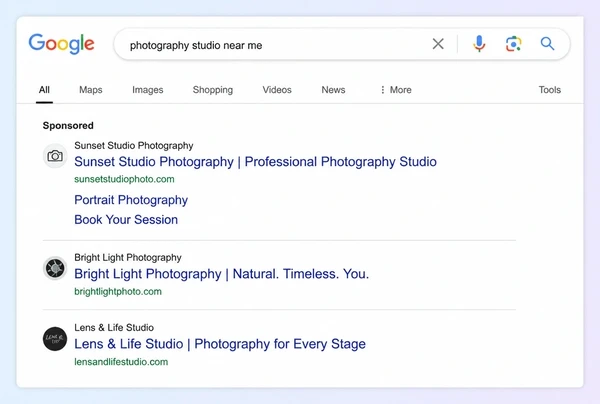Click the Lens & Life Studio advertiser name

click(114, 327)
